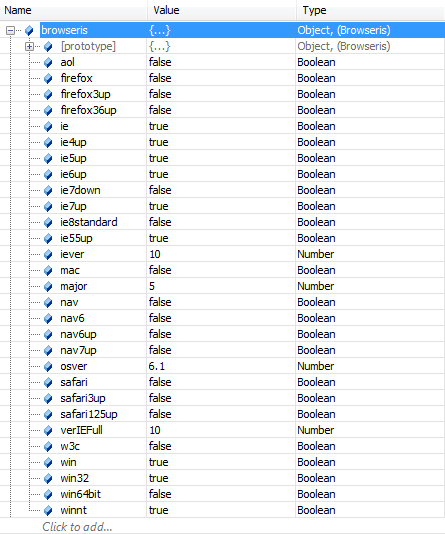Select the nav6up property name
The width and height of the screenshot is (445, 534).
pos(78,334)
